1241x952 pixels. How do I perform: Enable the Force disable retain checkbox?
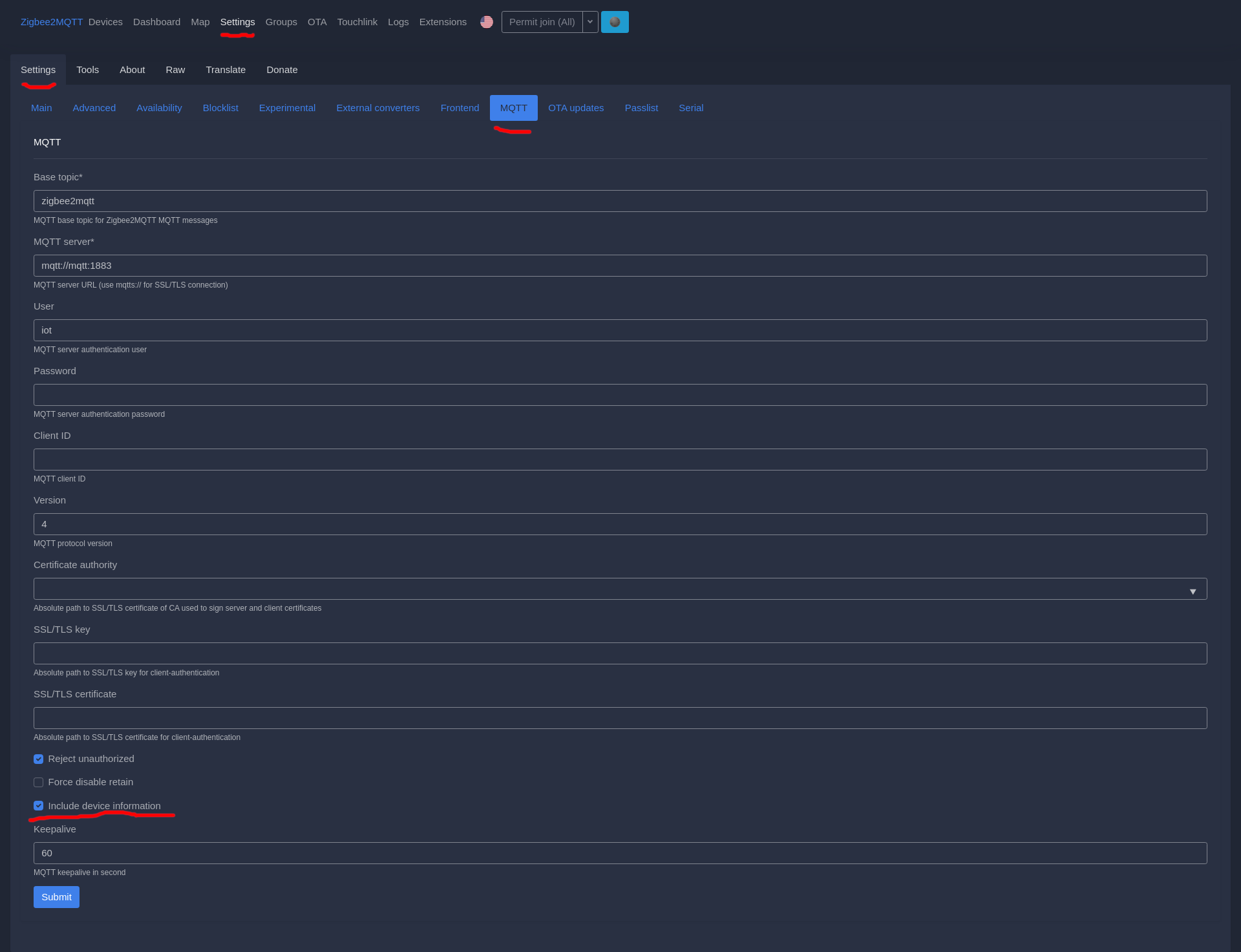(39, 782)
